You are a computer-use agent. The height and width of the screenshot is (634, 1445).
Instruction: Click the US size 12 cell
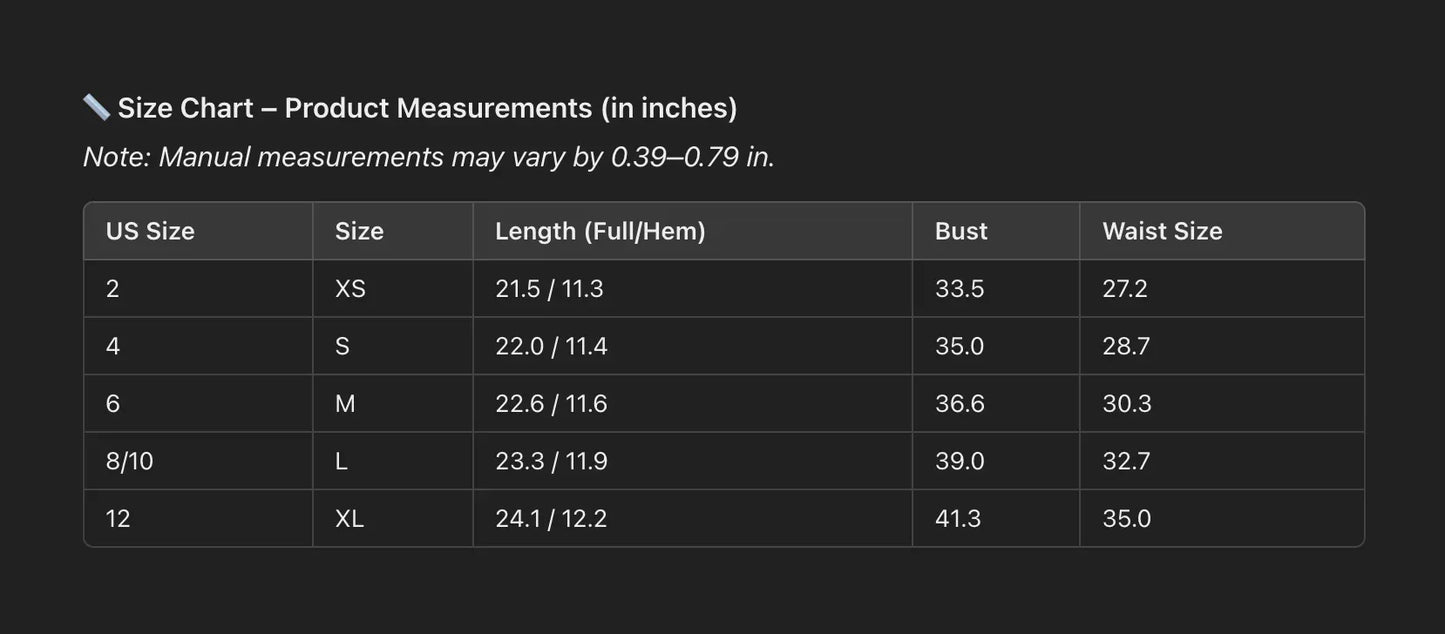click(x=118, y=519)
